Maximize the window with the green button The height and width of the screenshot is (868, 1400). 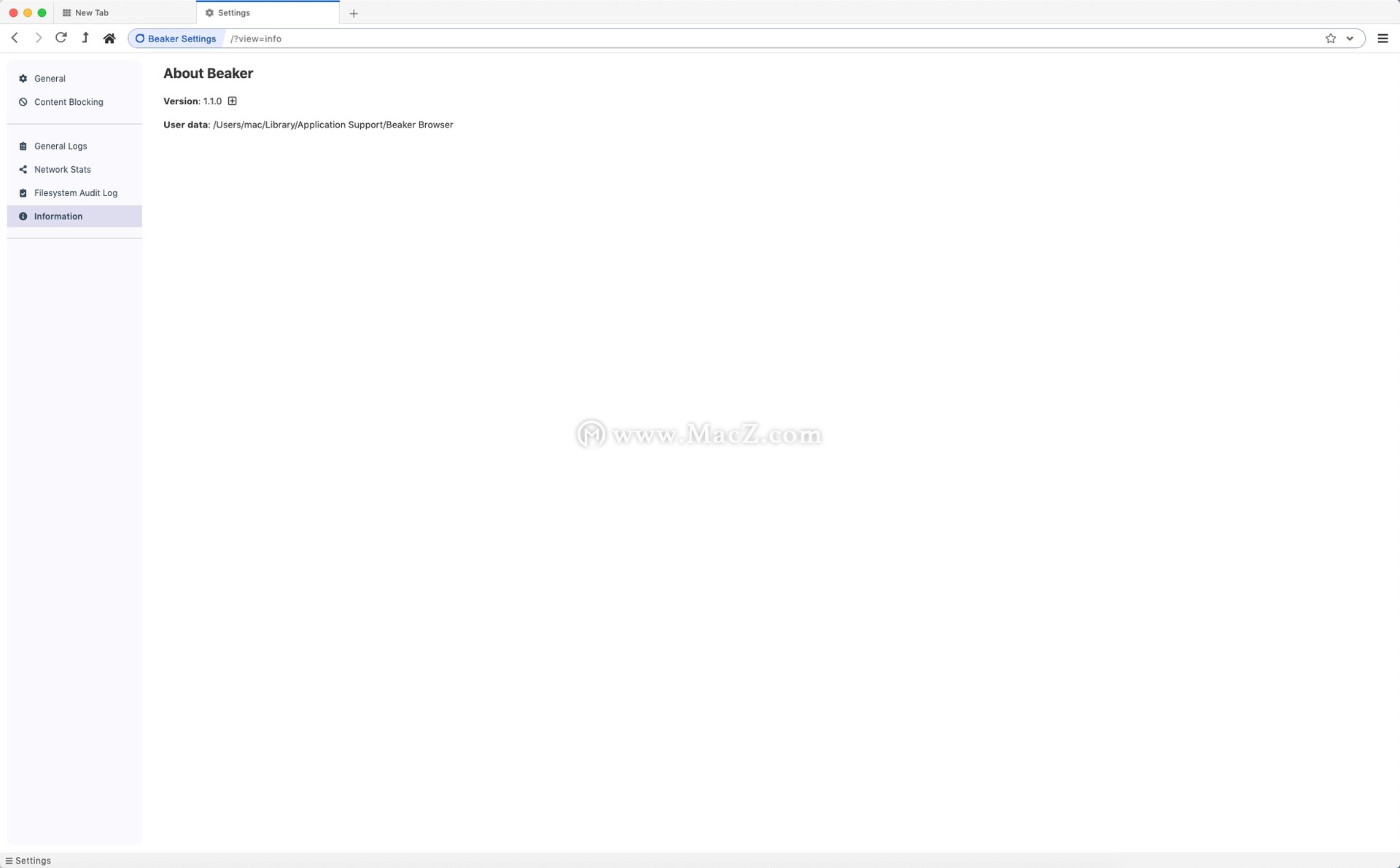(x=42, y=12)
